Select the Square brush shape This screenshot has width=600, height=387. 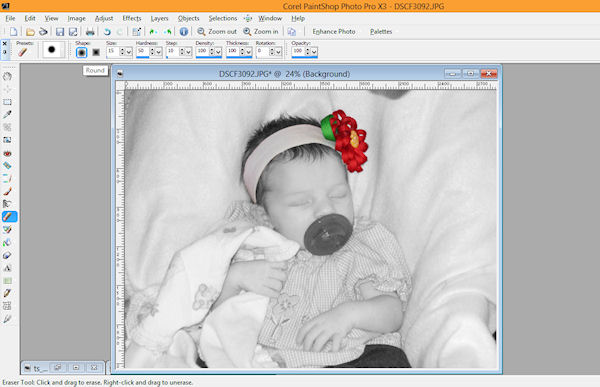pos(96,52)
